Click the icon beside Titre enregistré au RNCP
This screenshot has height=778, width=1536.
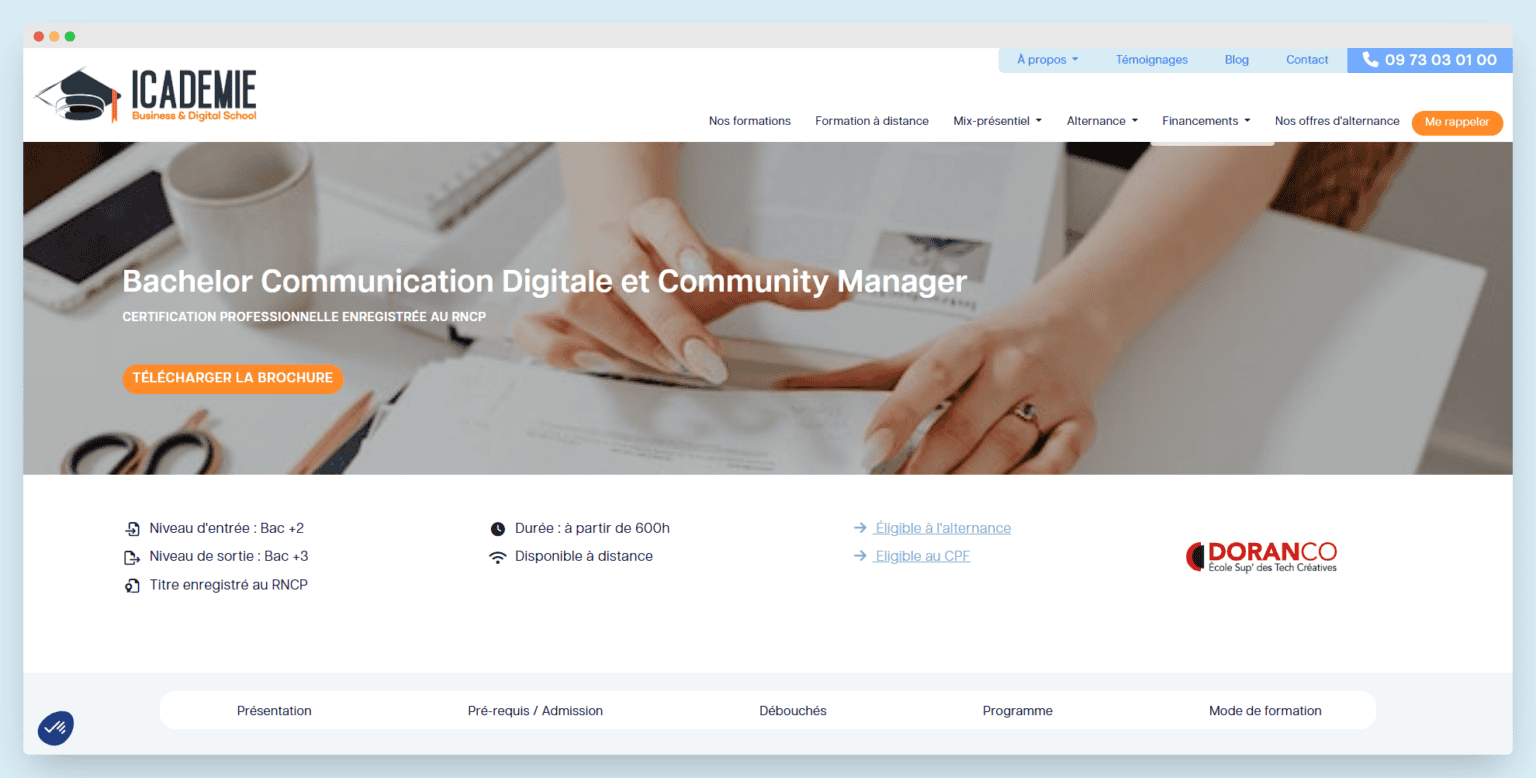[133, 585]
